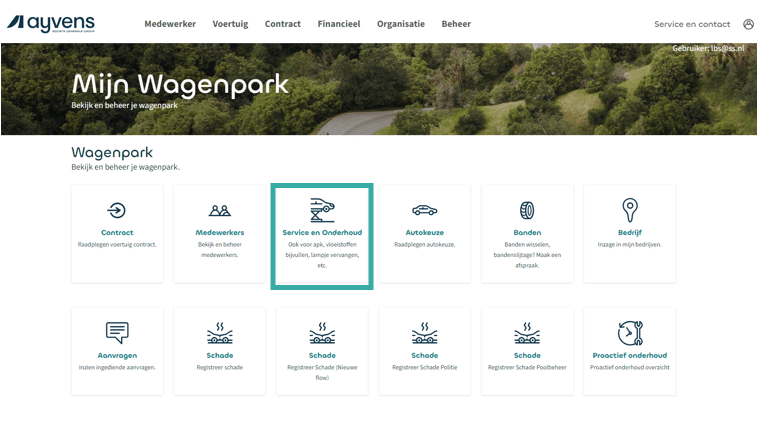The width and height of the screenshot is (763, 429).
Task: Click the Autokeuze car icon
Action: [424, 211]
